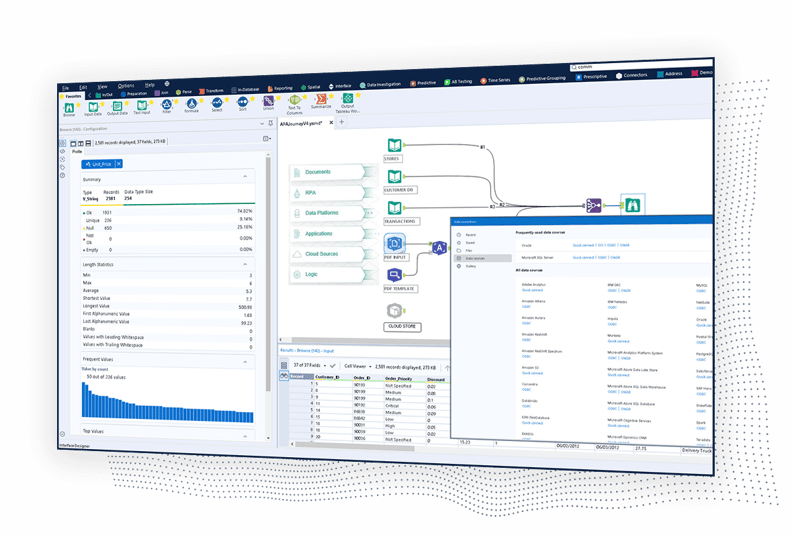Click the CLOUD STORE node on canvas
The image size is (792, 535).
(x=394, y=310)
